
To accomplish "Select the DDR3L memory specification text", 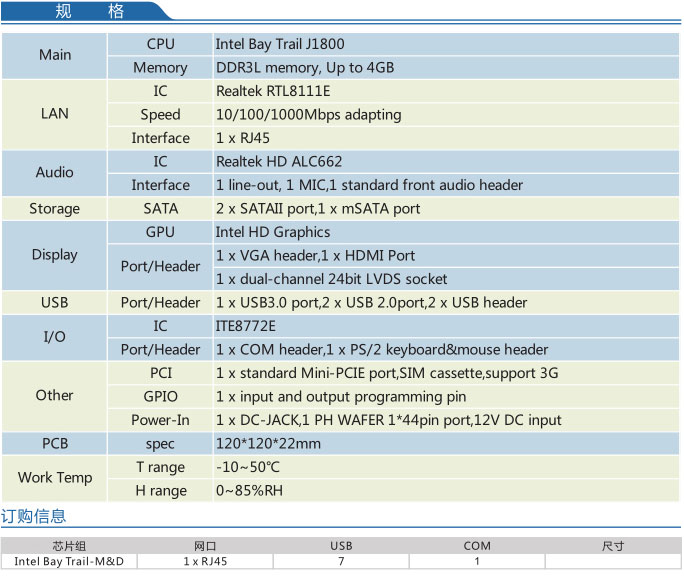I will point(305,68).
